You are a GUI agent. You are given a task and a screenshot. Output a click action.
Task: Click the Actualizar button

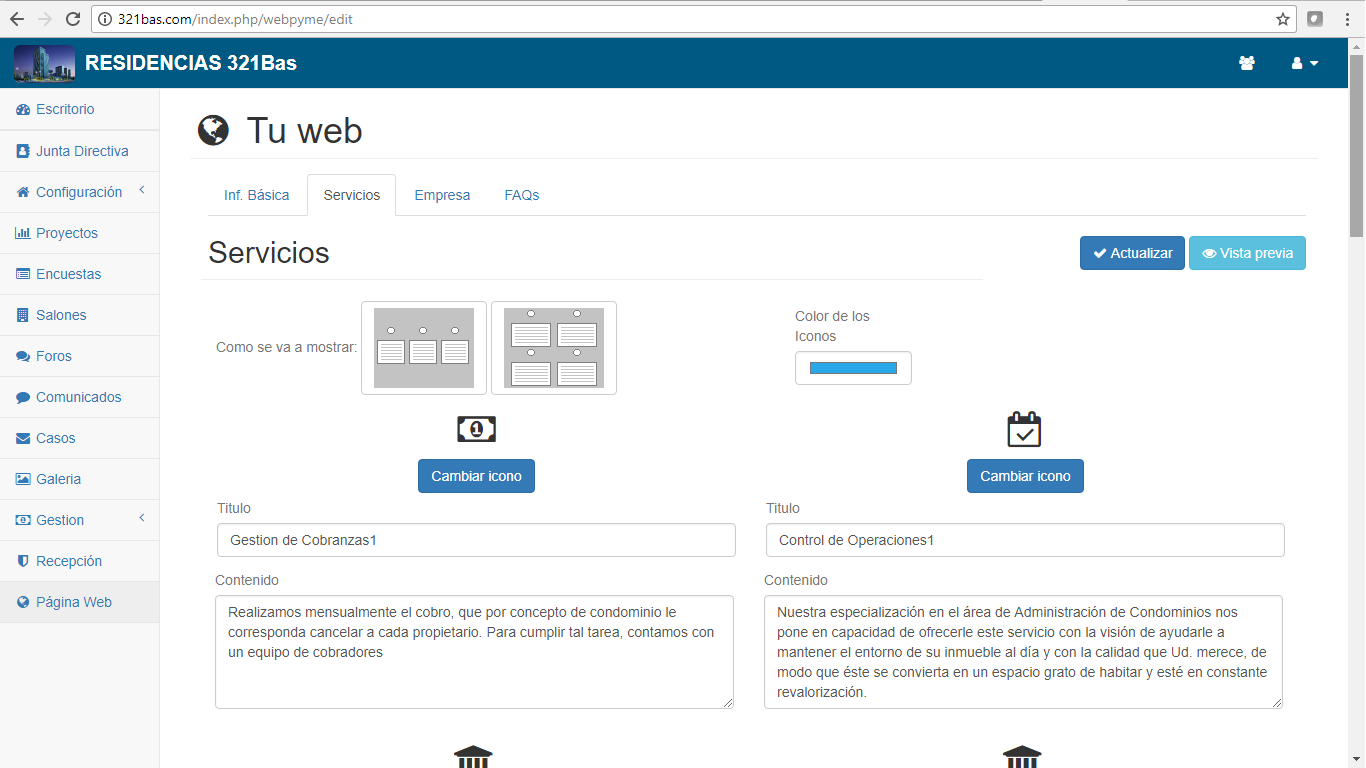click(1132, 253)
